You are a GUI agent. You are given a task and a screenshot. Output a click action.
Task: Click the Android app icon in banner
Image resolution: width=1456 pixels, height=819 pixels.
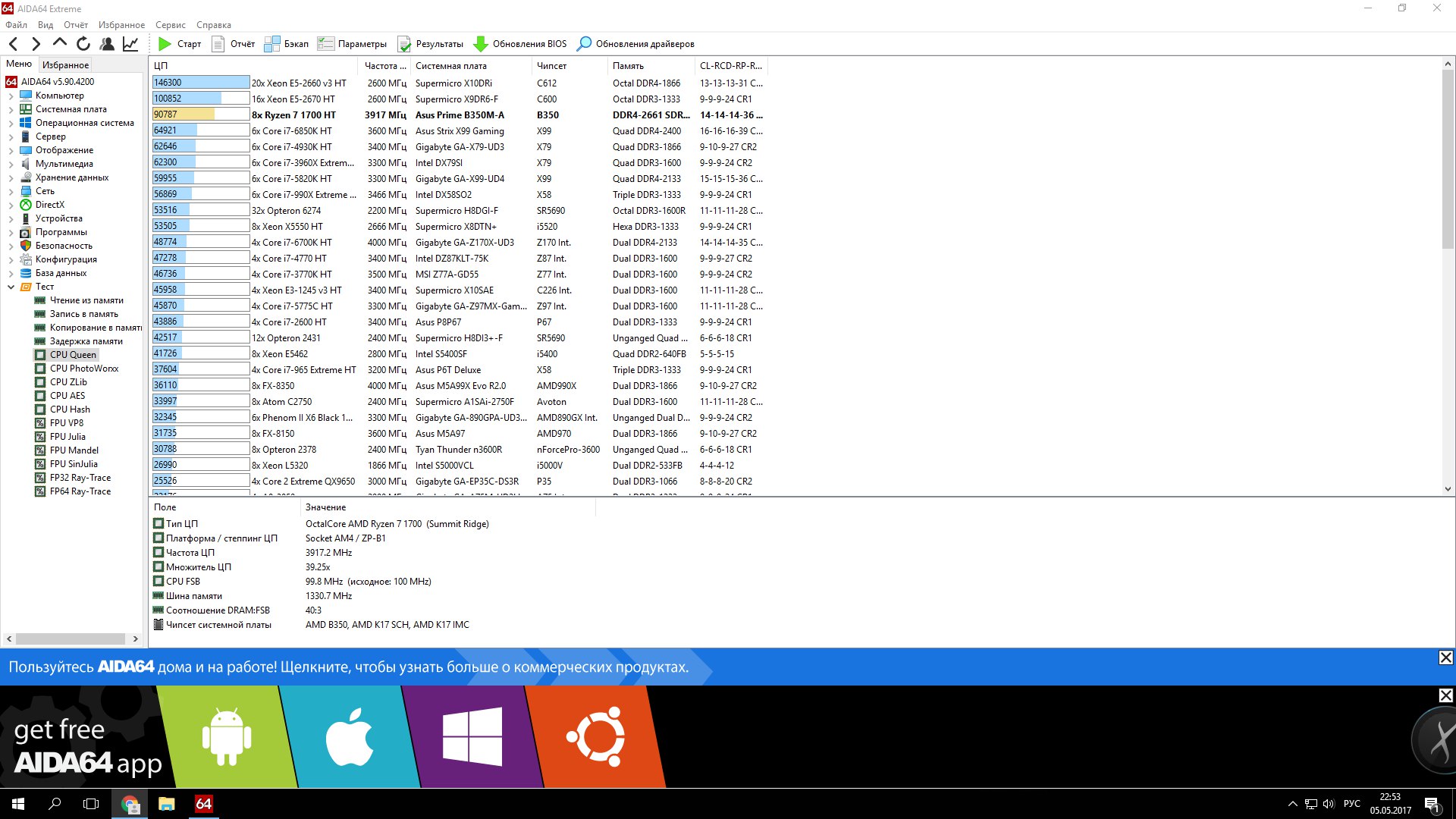(226, 737)
